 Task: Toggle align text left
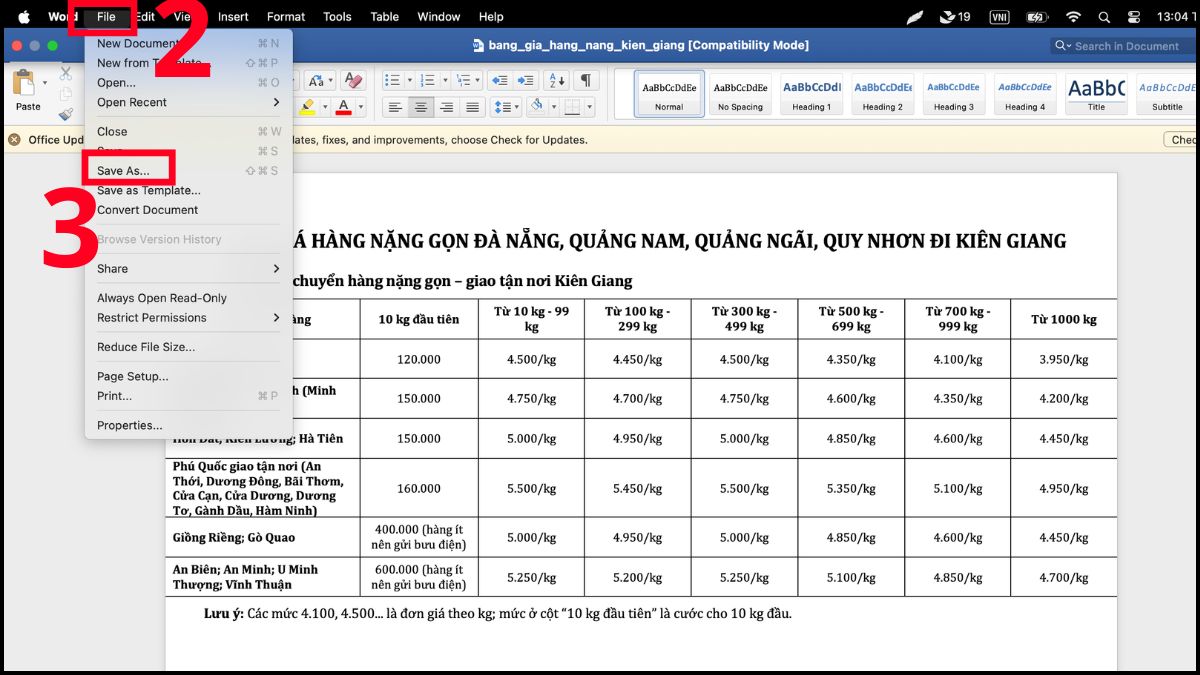pos(395,107)
